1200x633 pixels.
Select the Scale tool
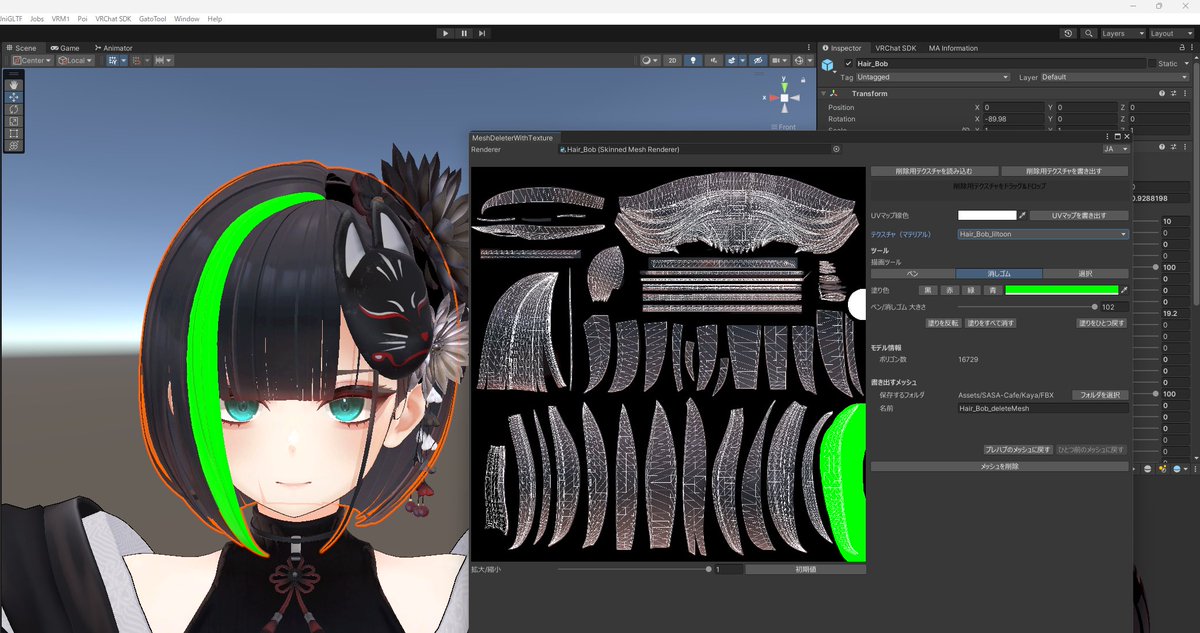[x=14, y=121]
